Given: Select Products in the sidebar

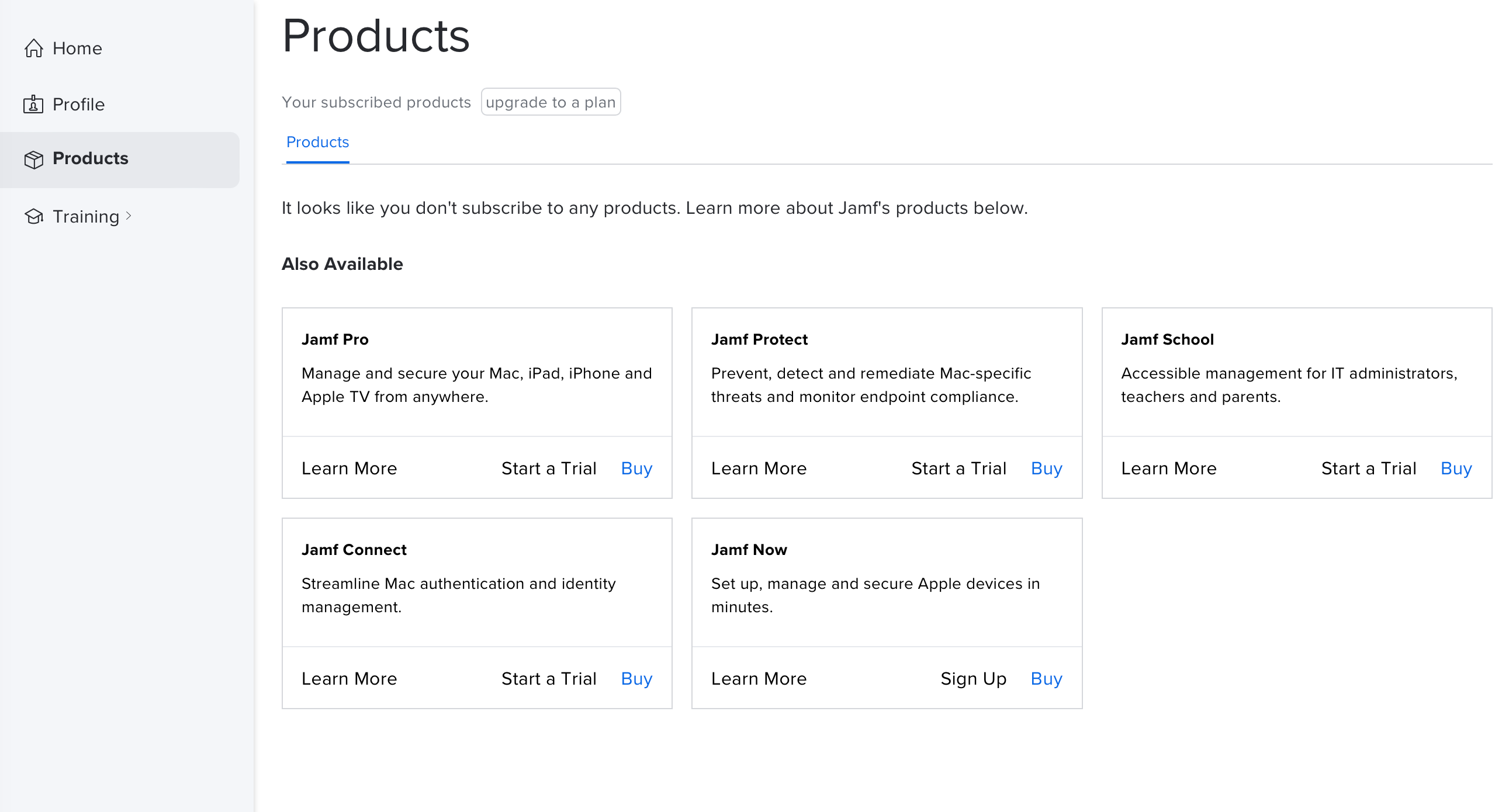Looking at the screenshot, I should click(x=120, y=159).
